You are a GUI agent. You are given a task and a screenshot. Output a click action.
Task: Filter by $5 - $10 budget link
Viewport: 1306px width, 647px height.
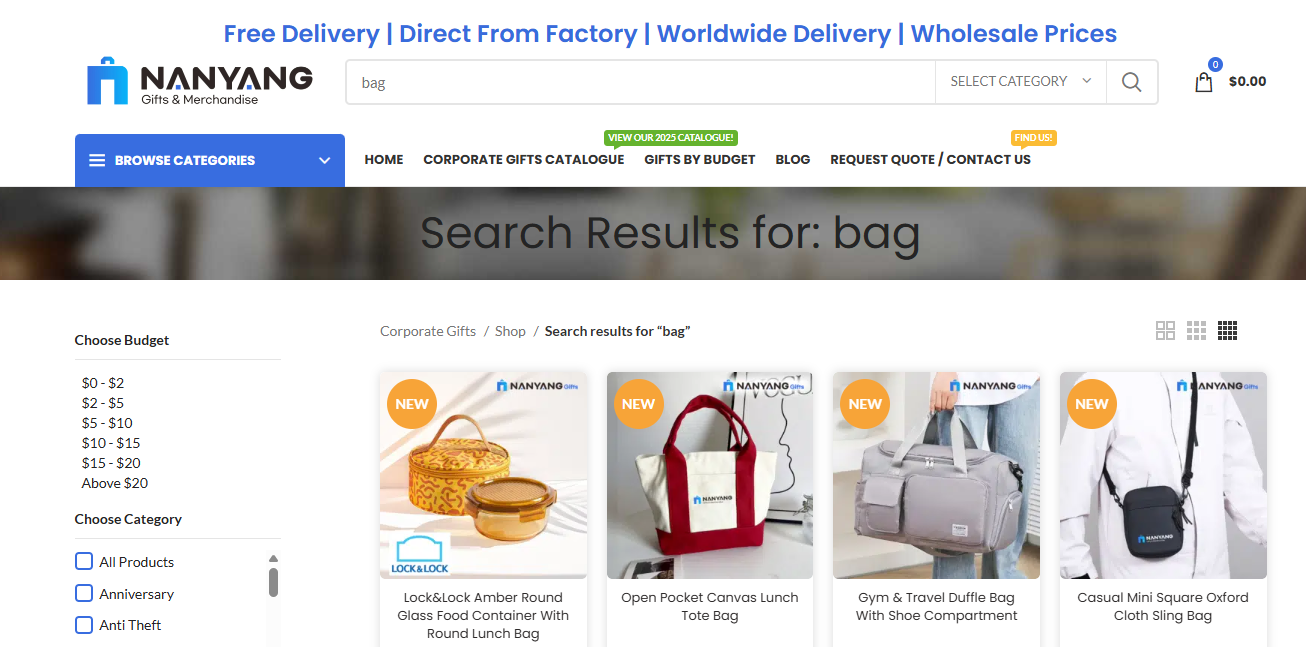107,423
